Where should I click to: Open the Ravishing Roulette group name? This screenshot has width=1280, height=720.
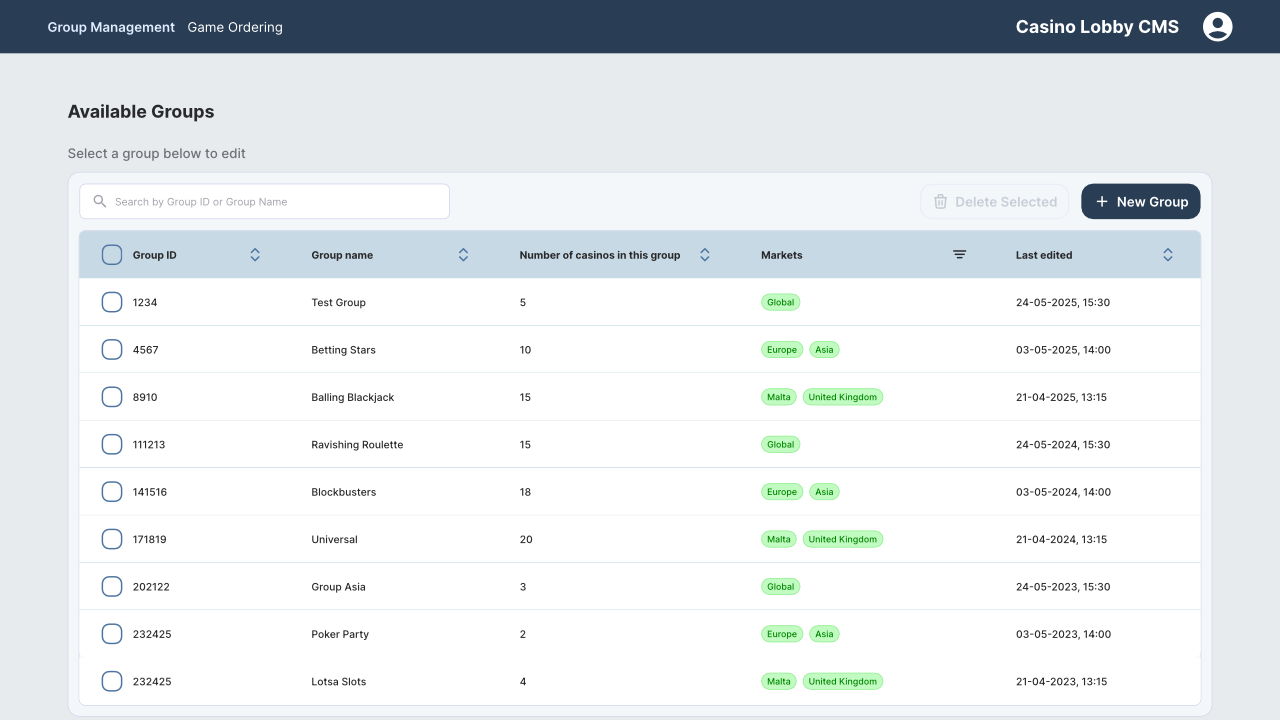point(357,445)
